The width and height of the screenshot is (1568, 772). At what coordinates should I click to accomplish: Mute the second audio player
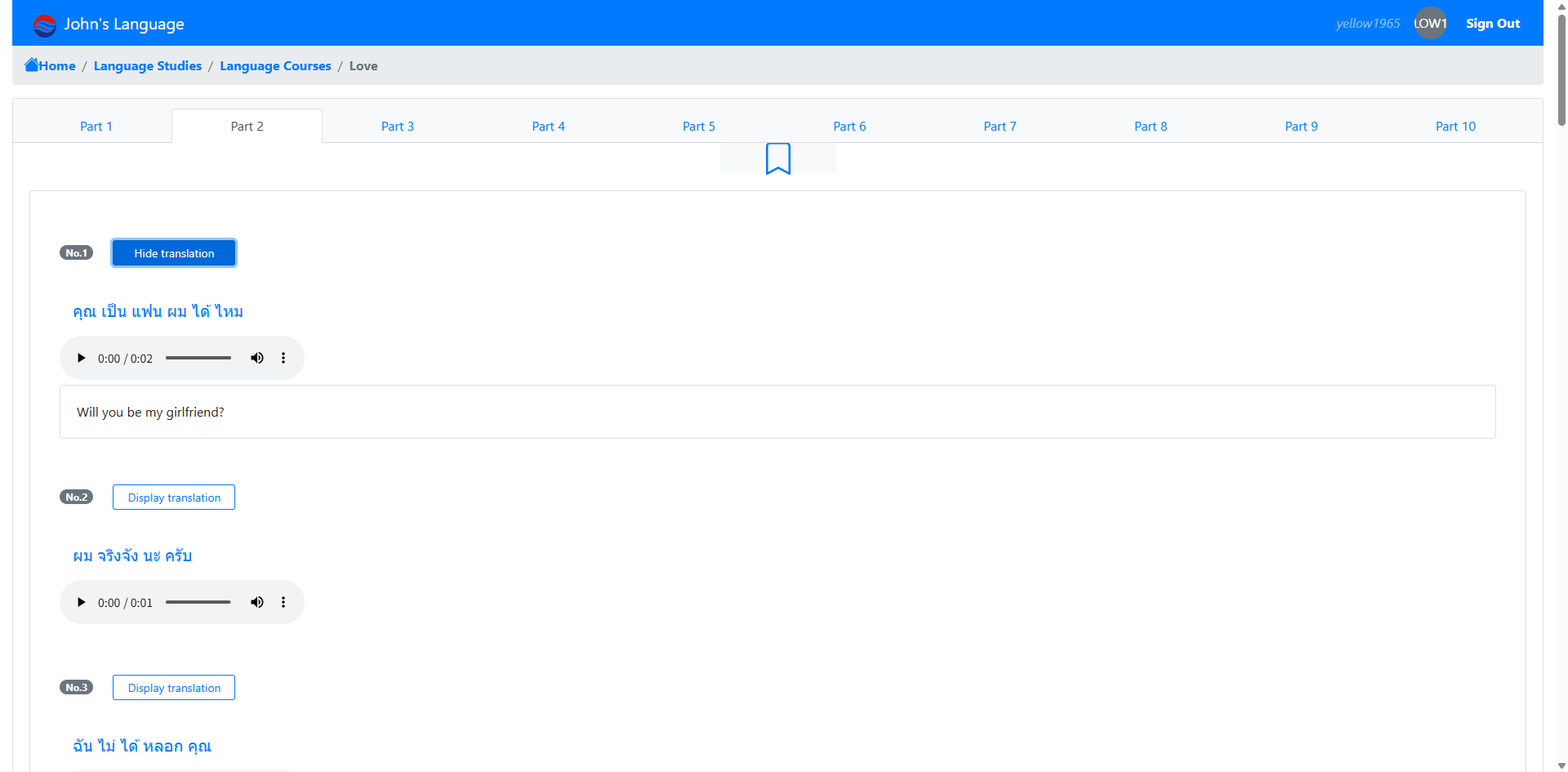tap(257, 602)
